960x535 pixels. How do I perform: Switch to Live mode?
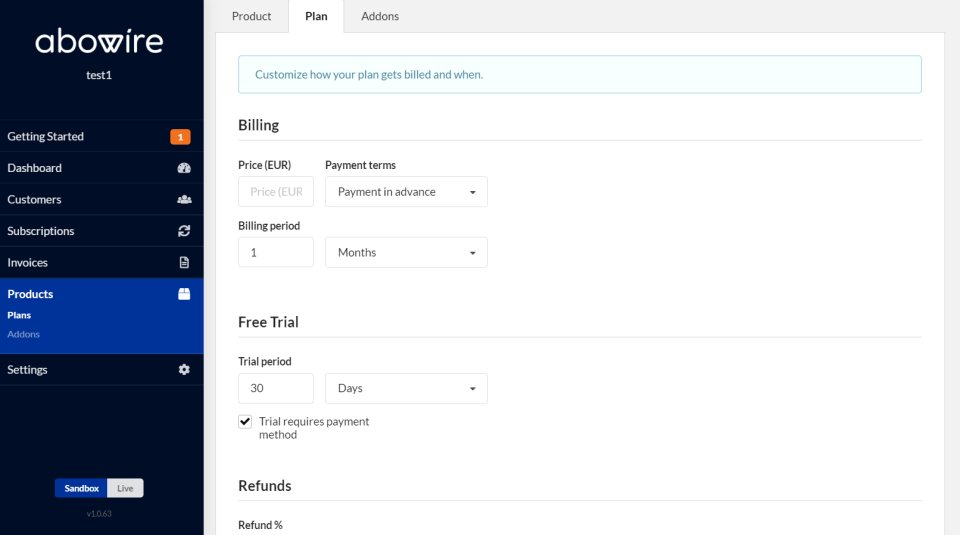coord(125,488)
